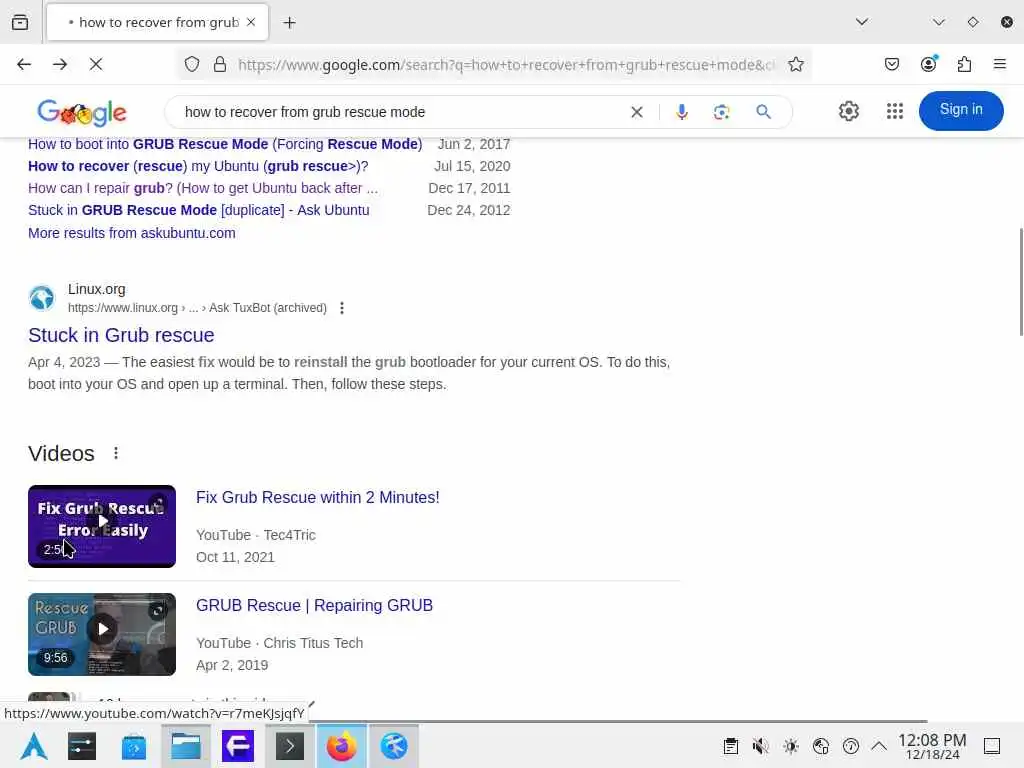The height and width of the screenshot is (768, 1024).
Task: Open 'How can I repair grub?' link
Action: click(202, 189)
